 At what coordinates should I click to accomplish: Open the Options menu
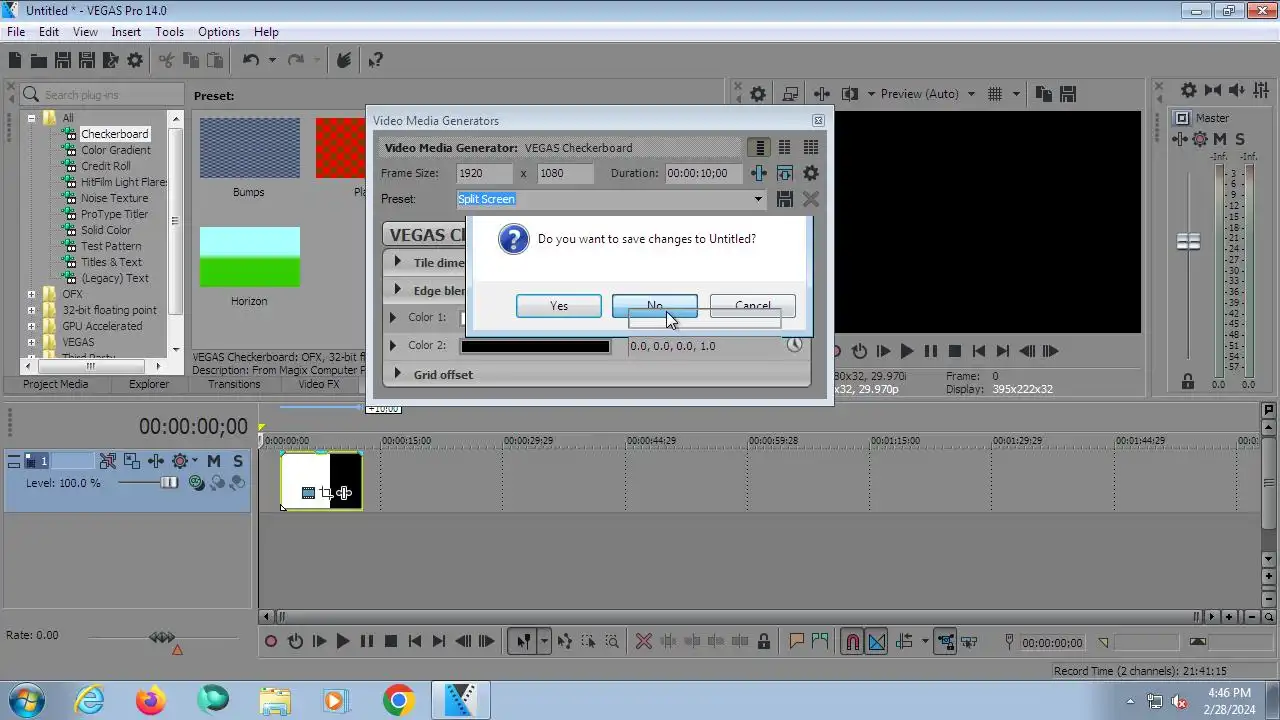[x=218, y=32]
